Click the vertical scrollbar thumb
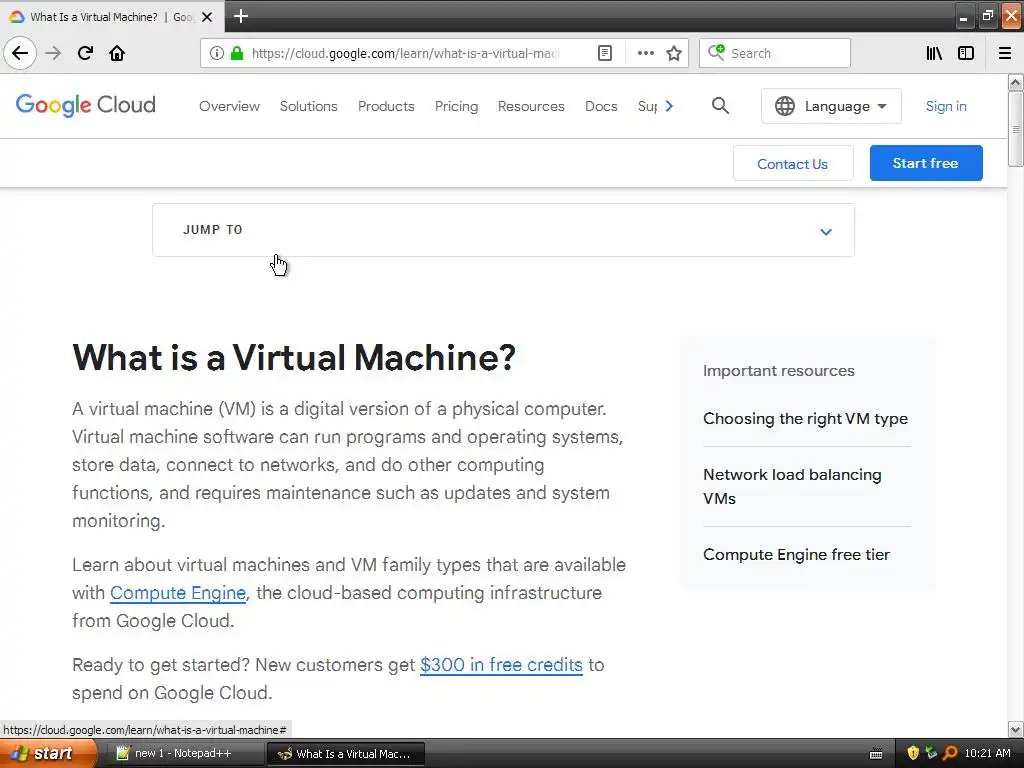The width and height of the screenshot is (1024, 768). point(1015,129)
